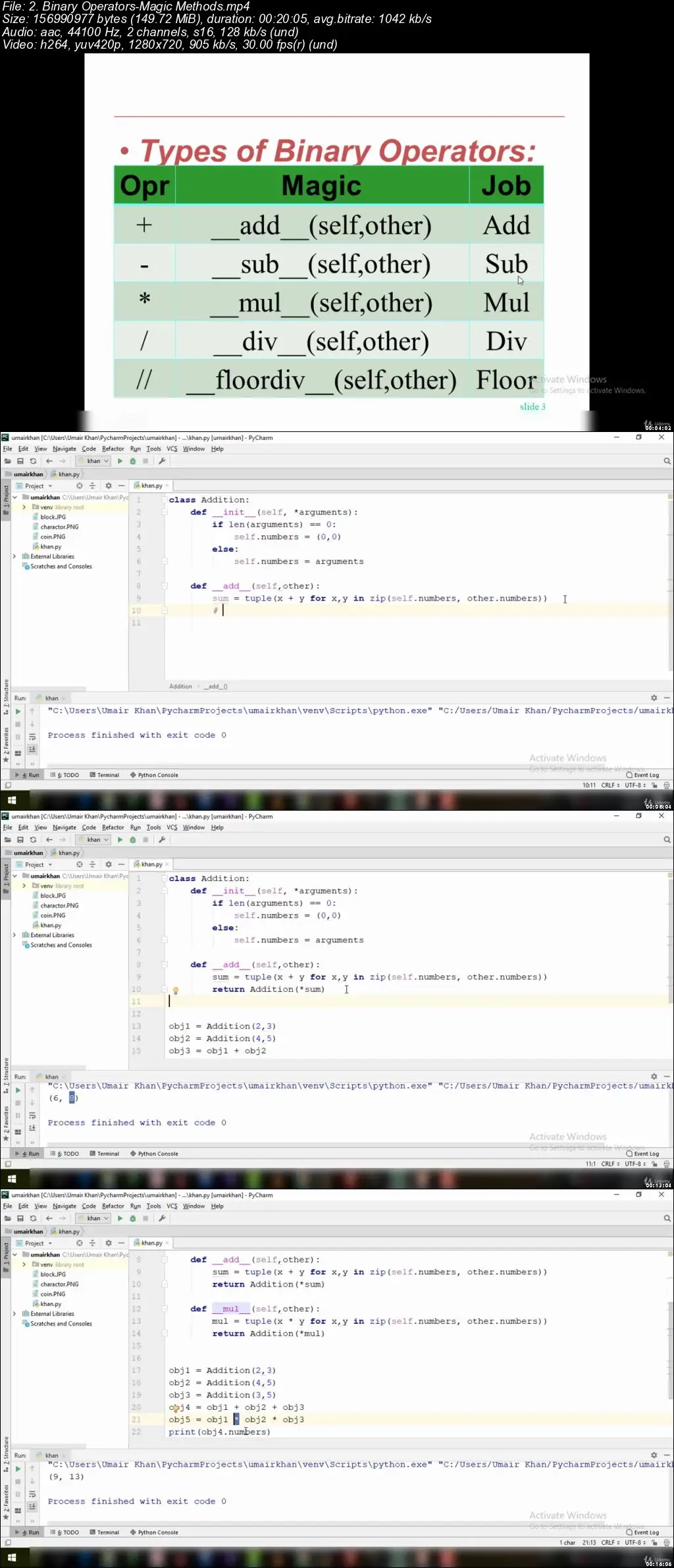Hide Project panel via minus icon, 00:13:04 frame
This screenshot has height=1568, width=674.
pyautogui.click(x=121, y=865)
